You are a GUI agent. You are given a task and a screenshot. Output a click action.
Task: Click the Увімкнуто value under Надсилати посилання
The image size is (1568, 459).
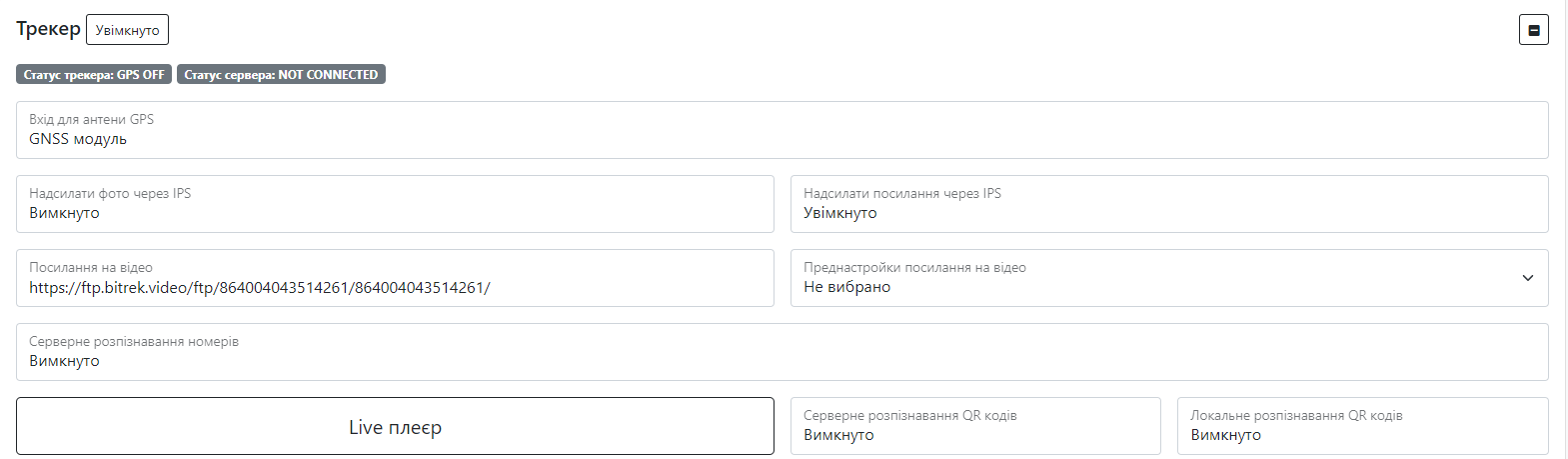839,214
